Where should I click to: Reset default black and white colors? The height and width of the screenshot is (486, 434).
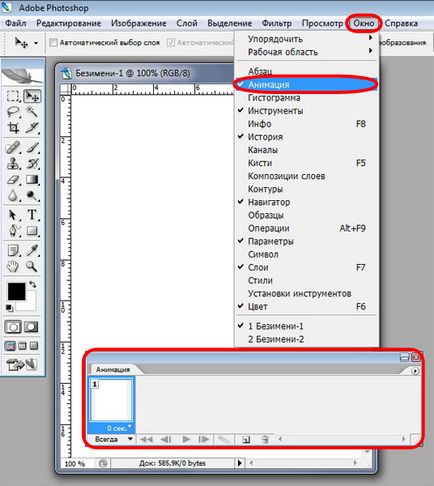pos(9,308)
